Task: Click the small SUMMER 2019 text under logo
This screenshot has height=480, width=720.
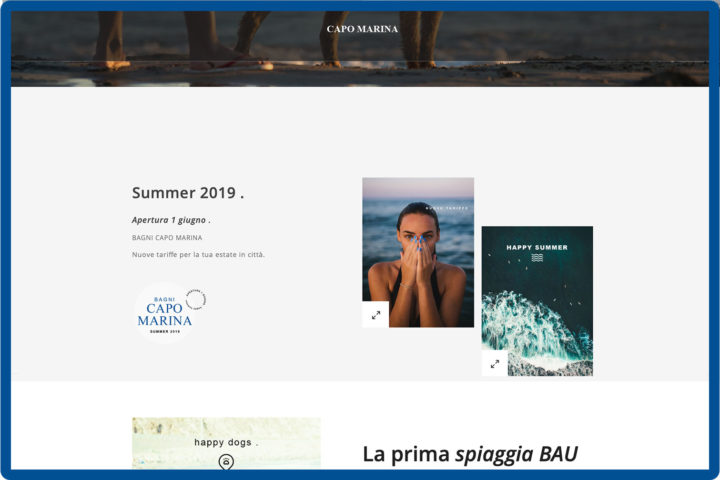Action: pyautogui.click(x=164, y=331)
